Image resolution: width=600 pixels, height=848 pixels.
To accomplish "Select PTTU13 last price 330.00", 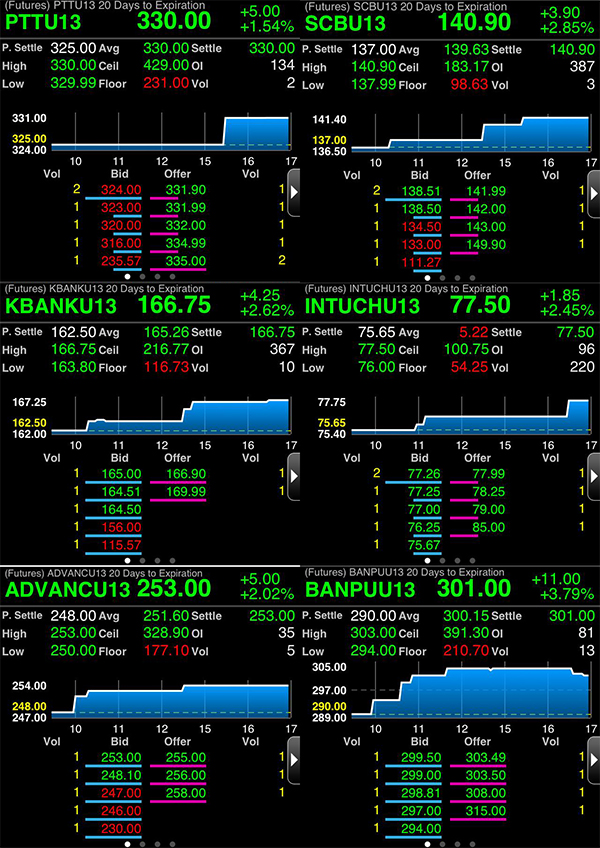I will 174,21.
